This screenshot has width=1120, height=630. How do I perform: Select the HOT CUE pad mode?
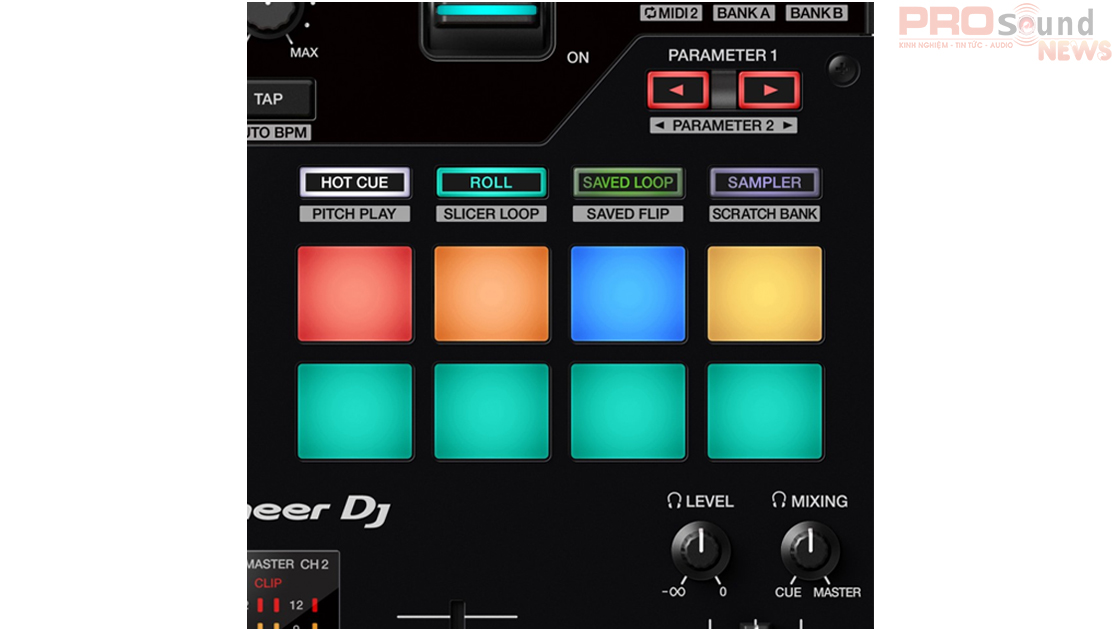(355, 182)
